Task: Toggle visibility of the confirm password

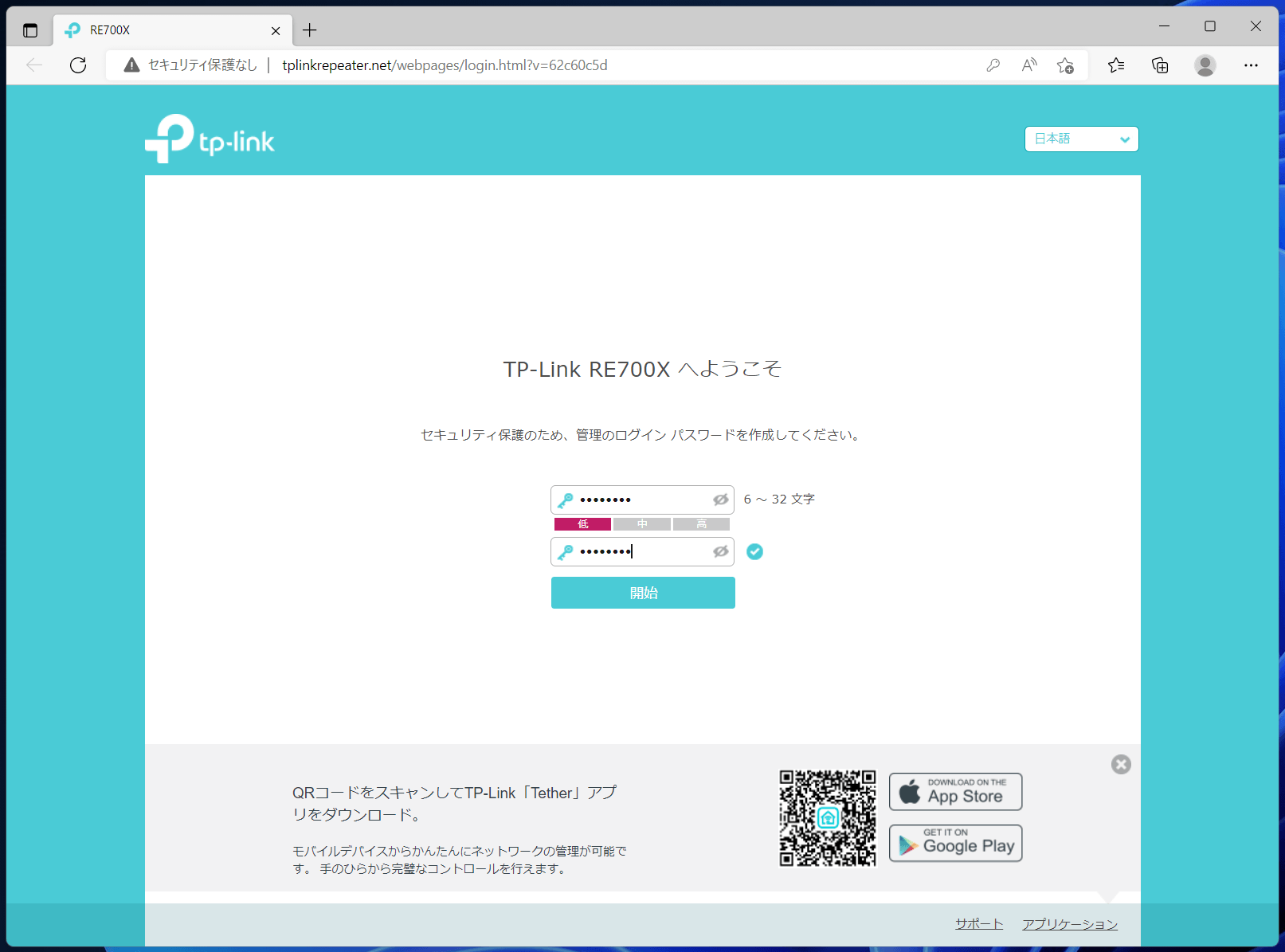Action: pos(720,551)
